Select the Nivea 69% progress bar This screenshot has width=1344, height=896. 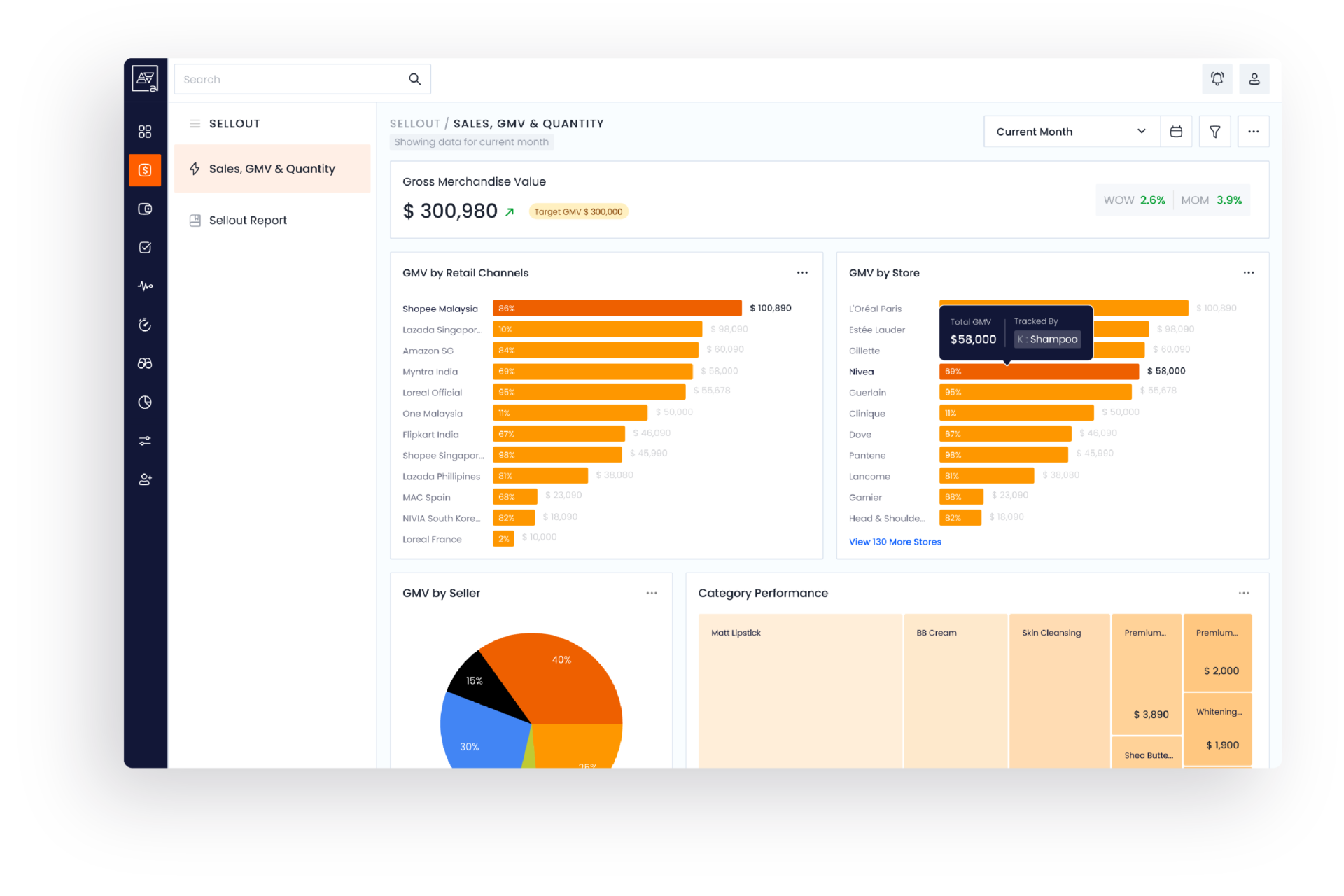click(x=1038, y=371)
